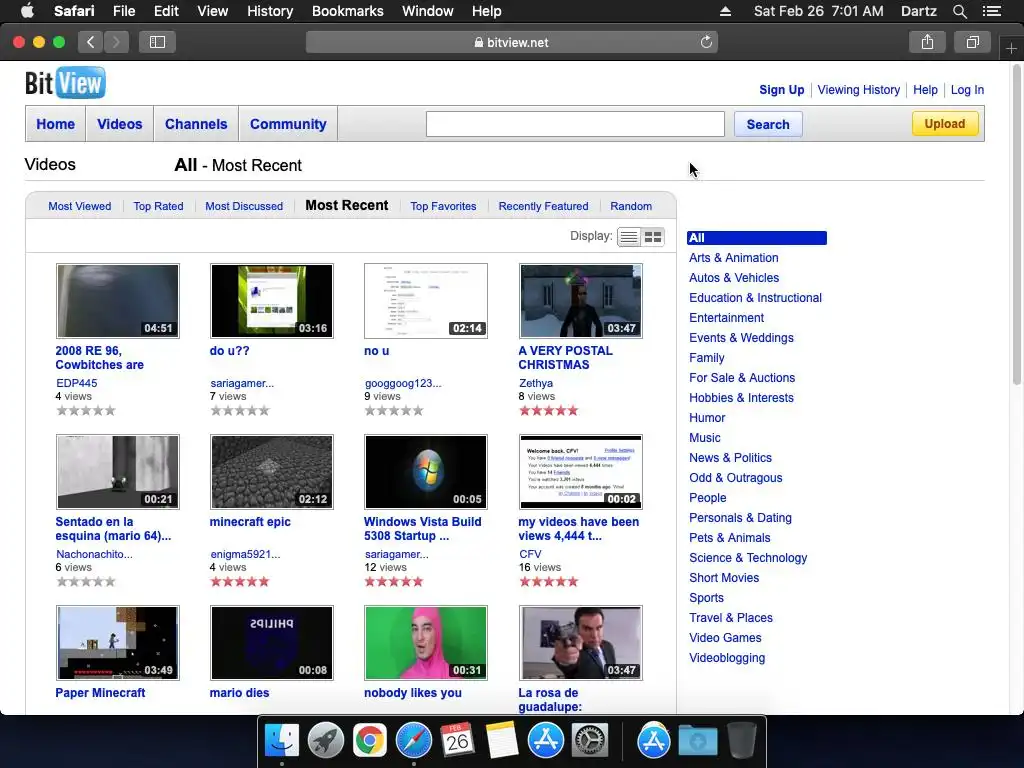The height and width of the screenshot is (768, 1024).
Task: Open System Preferences gear in dock
Action: (590, 741)
